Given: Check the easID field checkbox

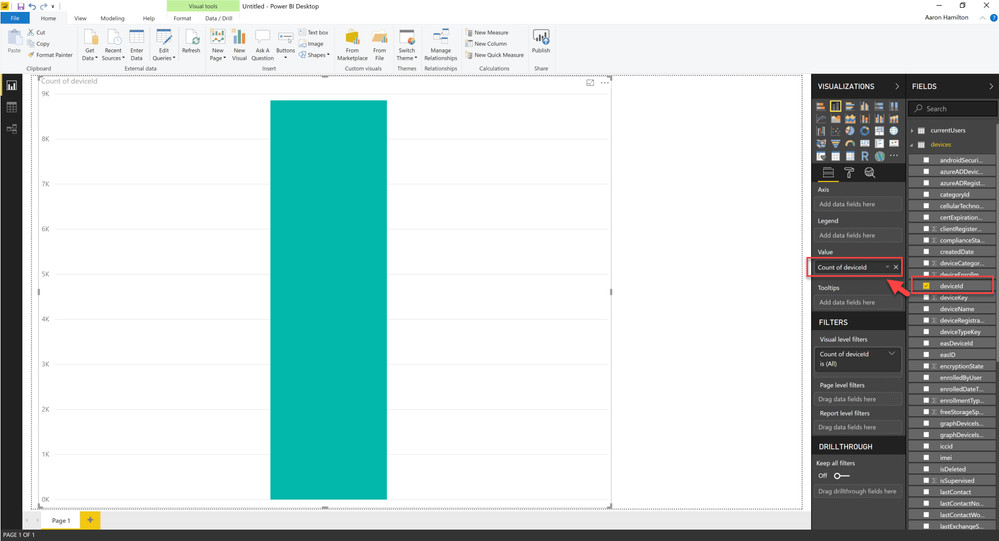Looking at the screenshot, I should pyautogui.click(x=926, y=354).
